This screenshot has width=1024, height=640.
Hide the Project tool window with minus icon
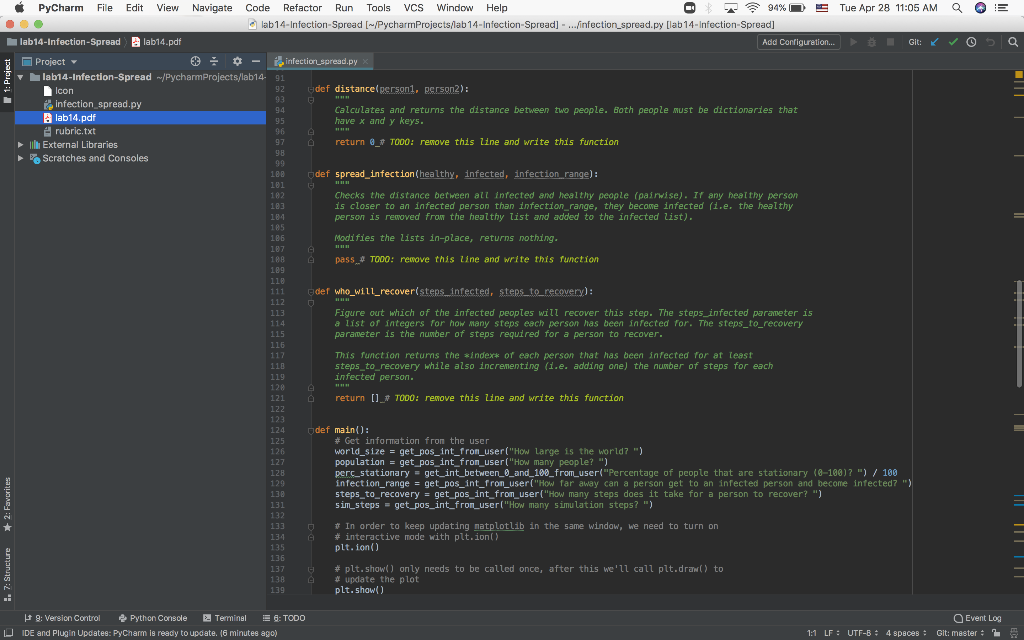click(256, 62)
